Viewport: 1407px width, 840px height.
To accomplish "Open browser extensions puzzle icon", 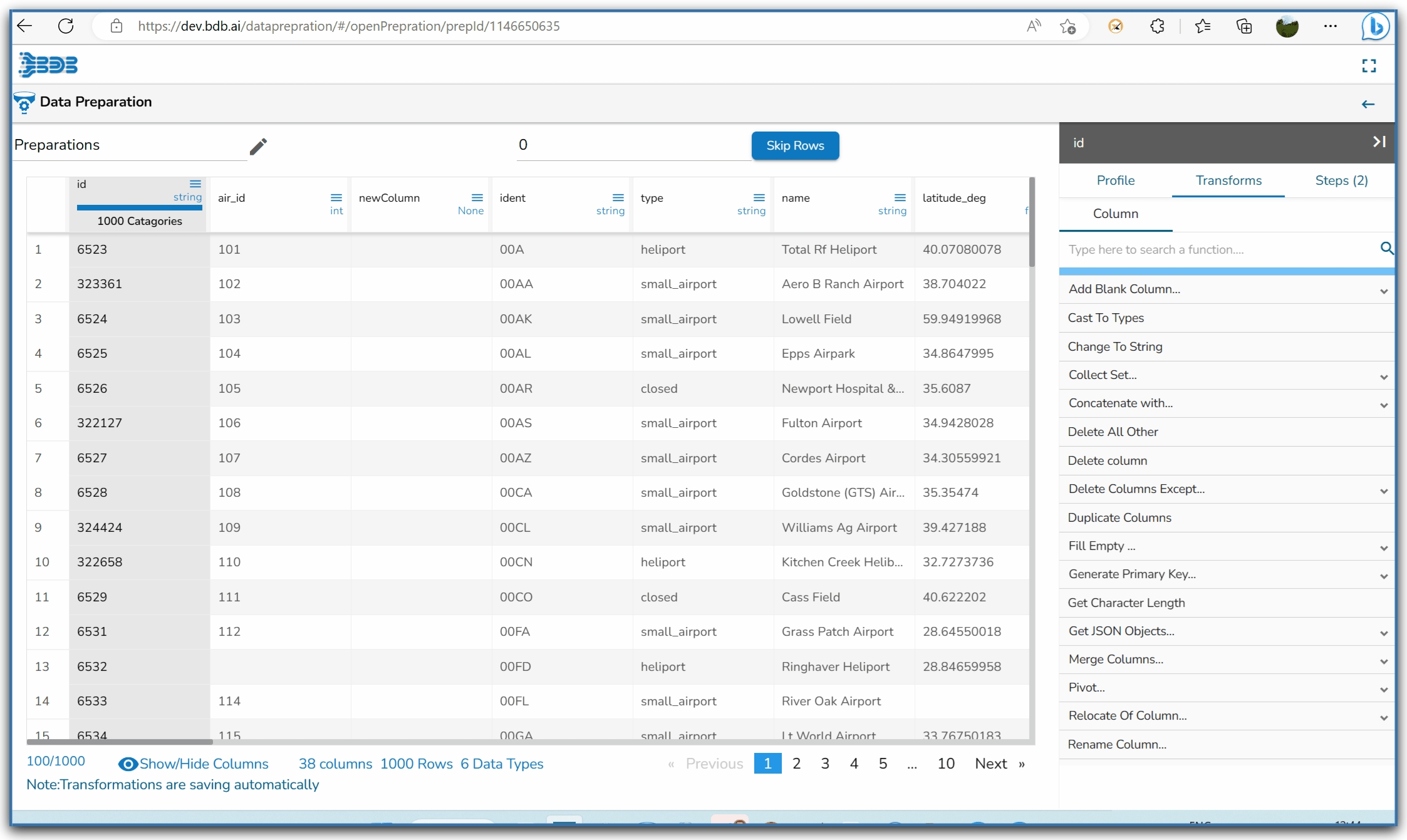I will tap(1157, 26).
